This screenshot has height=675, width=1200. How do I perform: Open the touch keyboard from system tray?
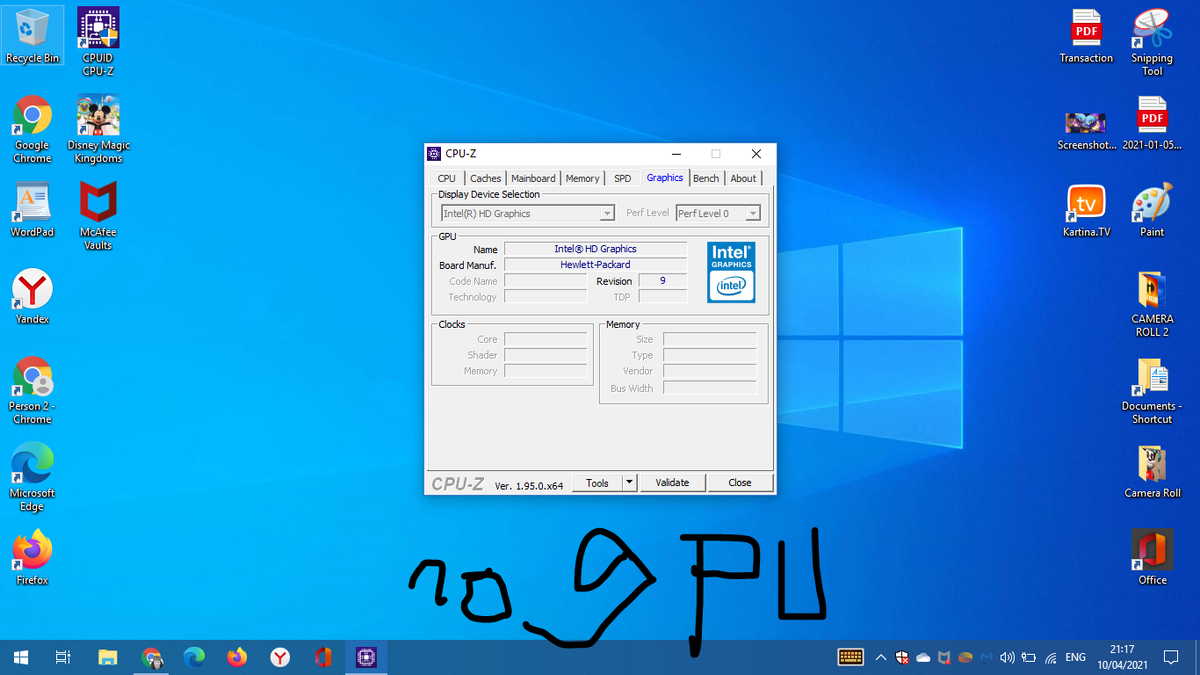tap(851, 657)
